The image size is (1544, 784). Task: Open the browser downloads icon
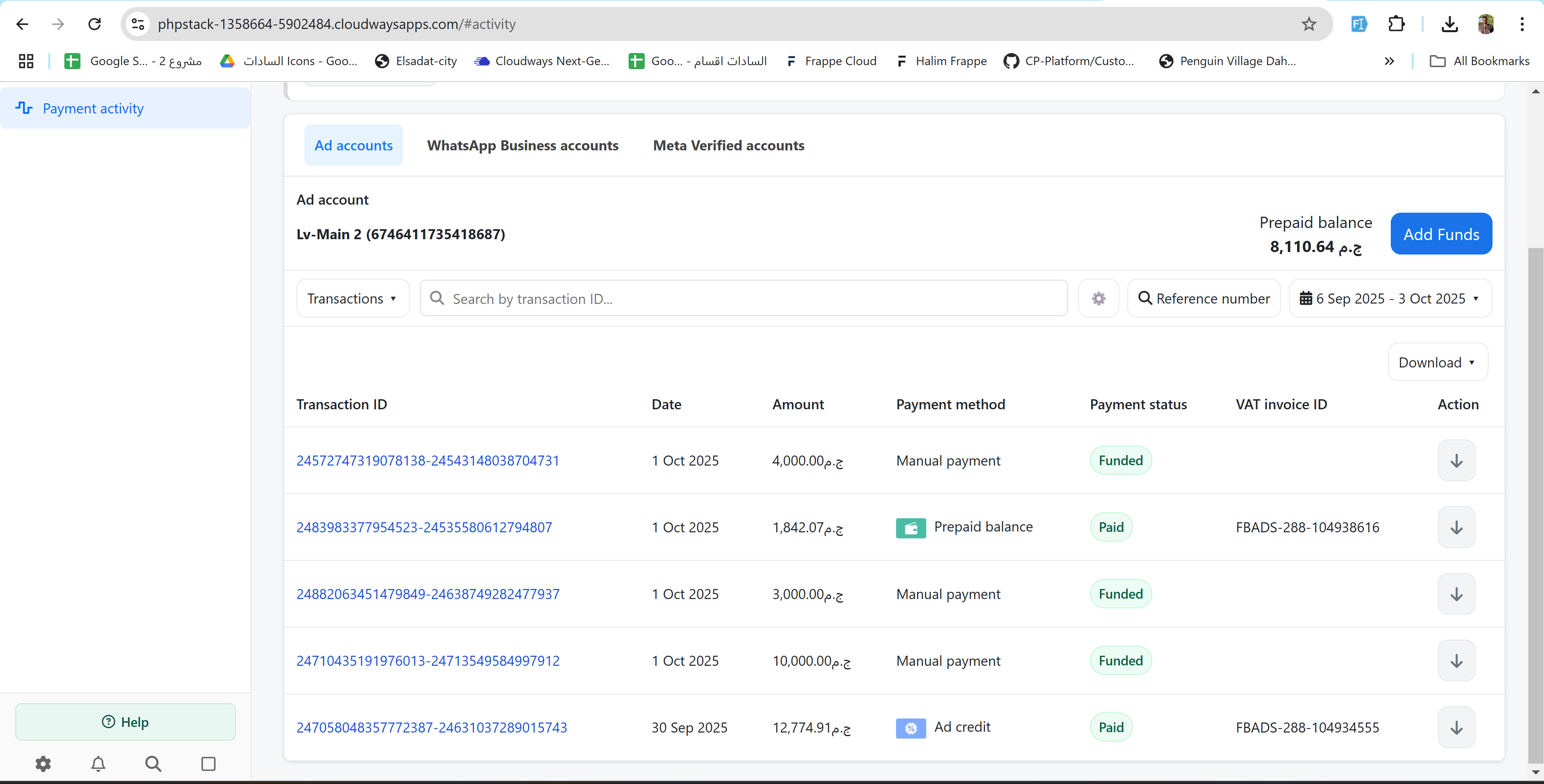click(1449, 24)
